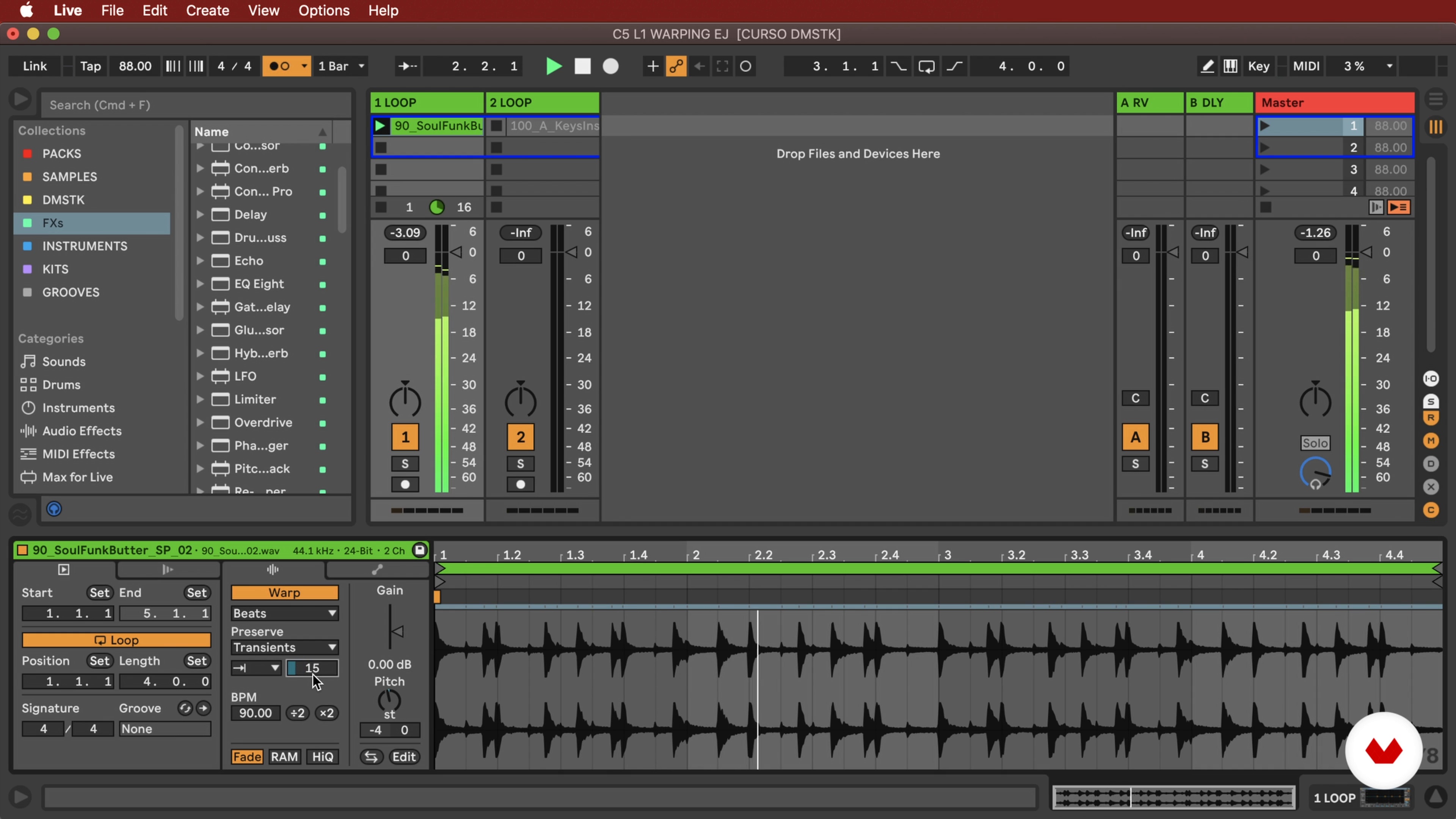The image size is (1456, 819).
Task: Click the browser search field
Action: pos(196,105)
